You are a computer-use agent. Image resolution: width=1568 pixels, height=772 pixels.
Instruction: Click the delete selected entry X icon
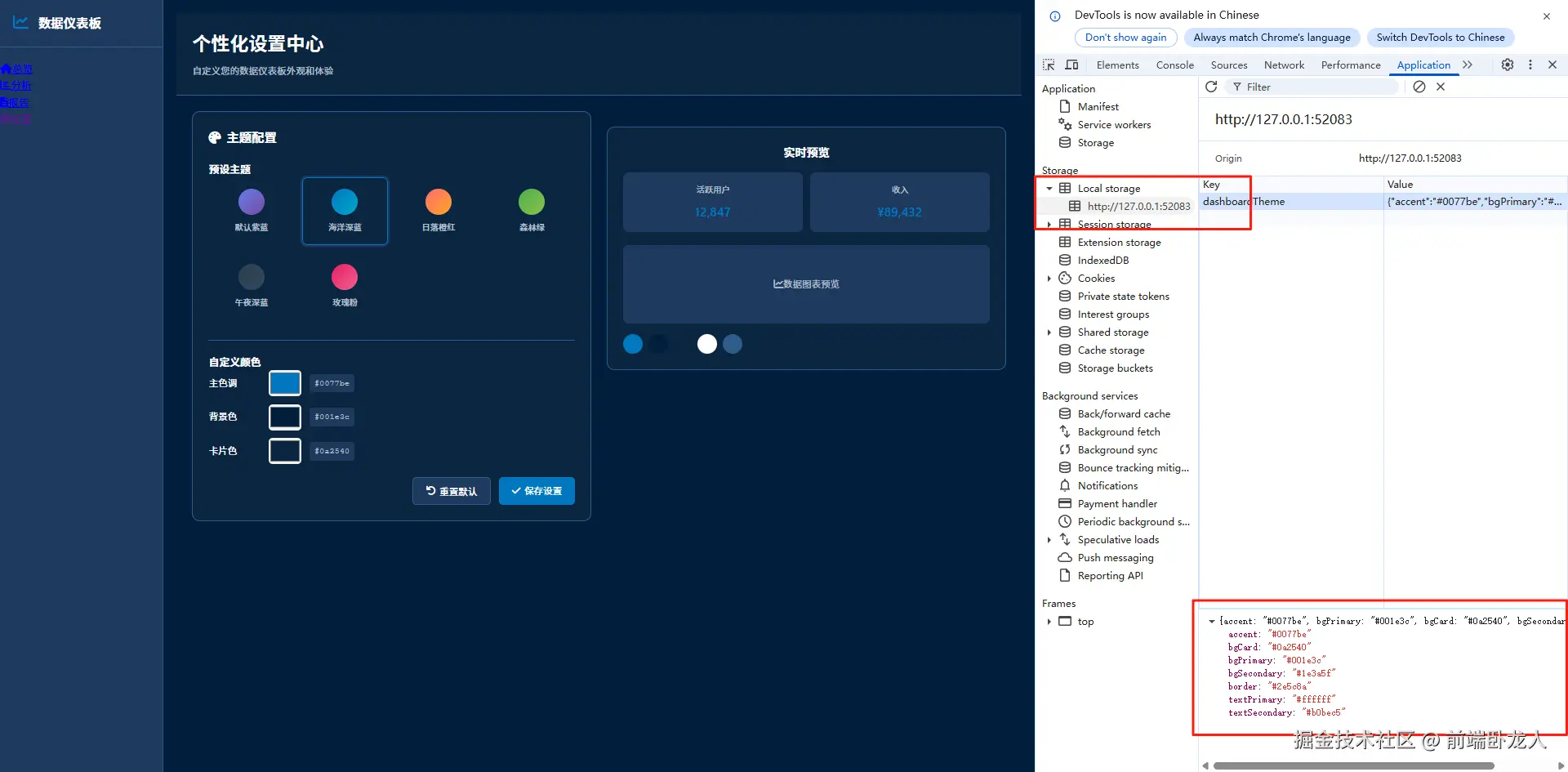(1441, 87)
